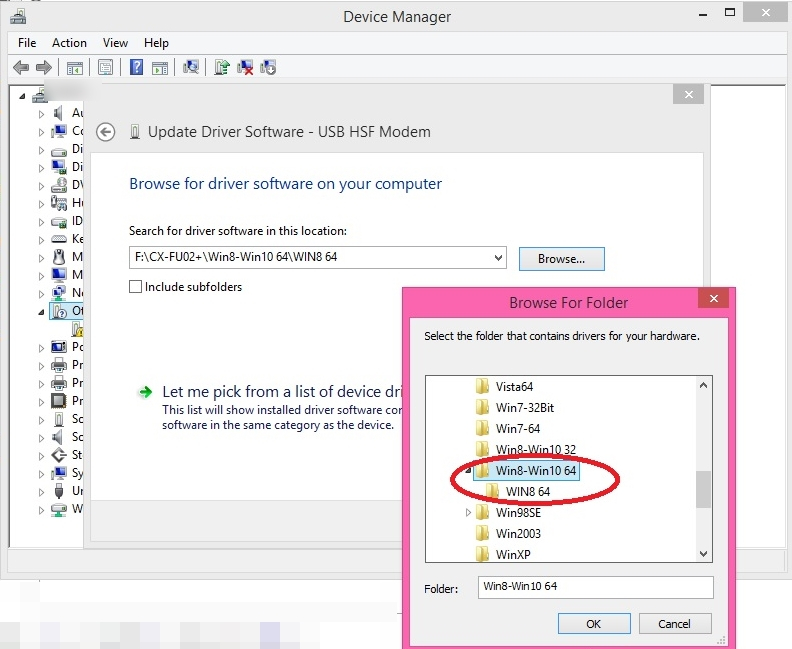Click the Folder name text field

coord(596,587)
